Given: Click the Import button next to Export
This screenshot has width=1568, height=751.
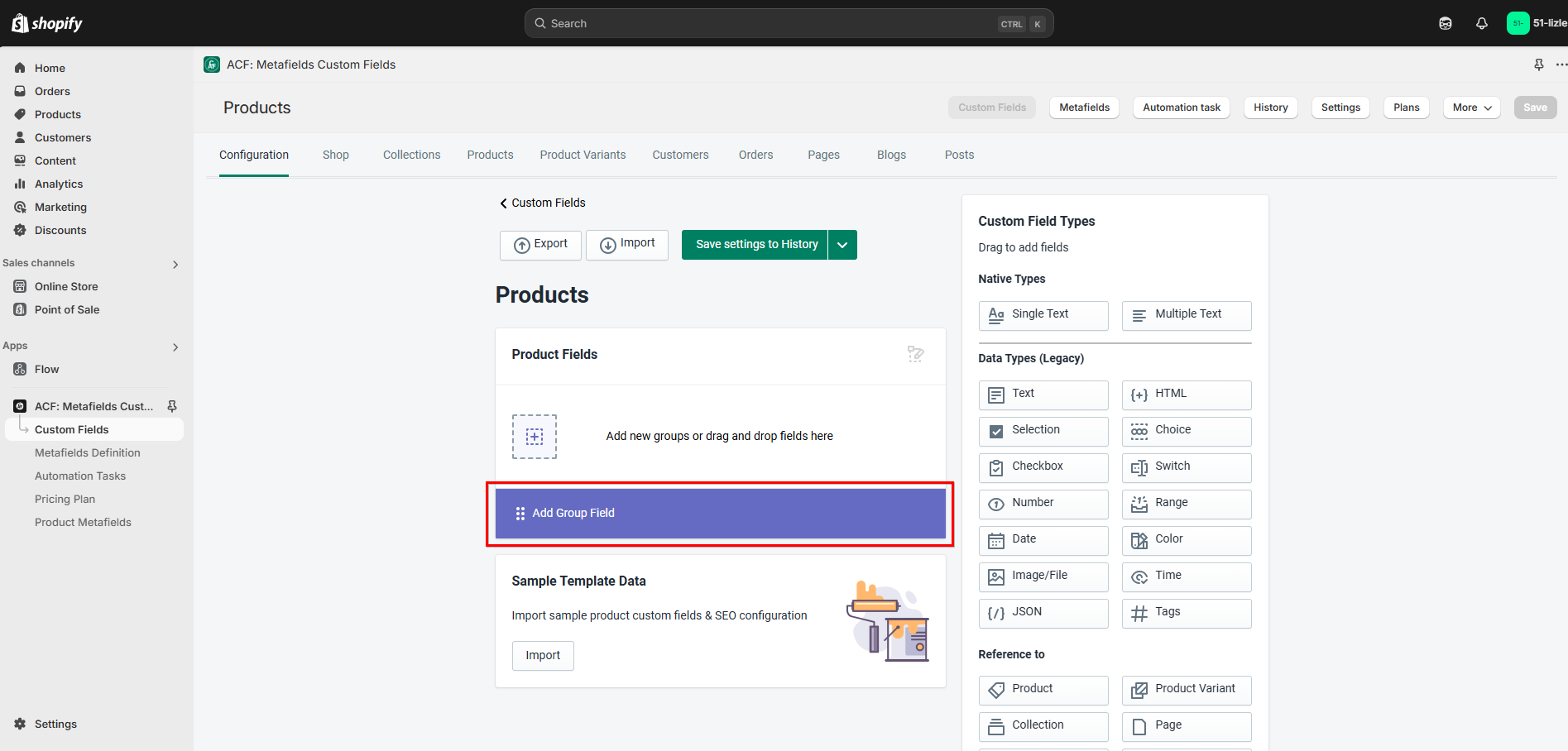Looking at the screenshot, I should (627, 245).
